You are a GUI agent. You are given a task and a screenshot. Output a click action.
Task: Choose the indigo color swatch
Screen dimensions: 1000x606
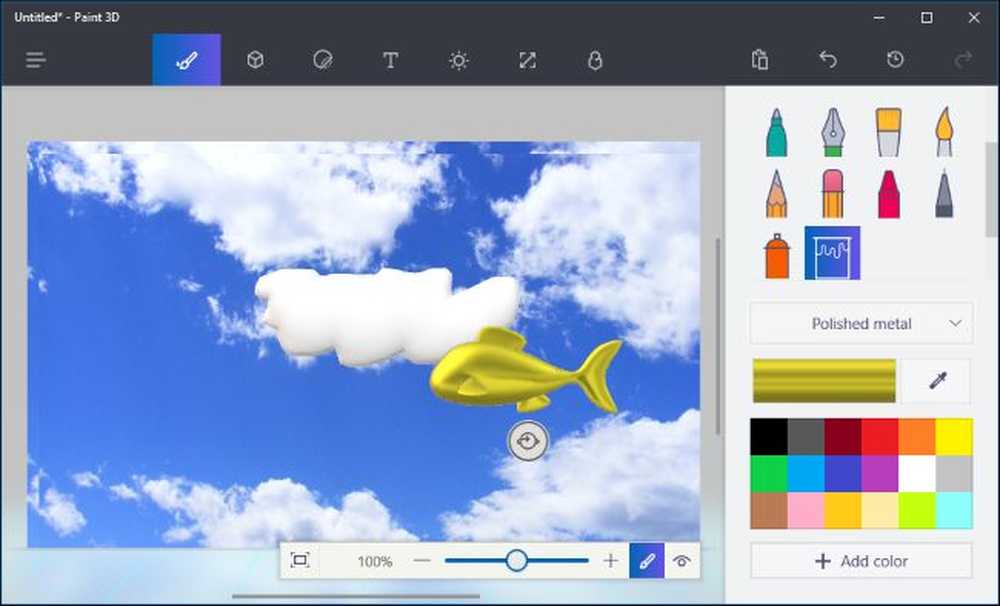[x=842, y=474]
